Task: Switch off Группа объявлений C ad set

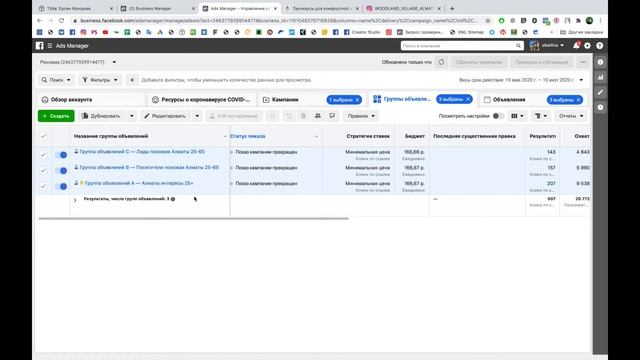Action: pyautogui.click(x=61, y=155)
